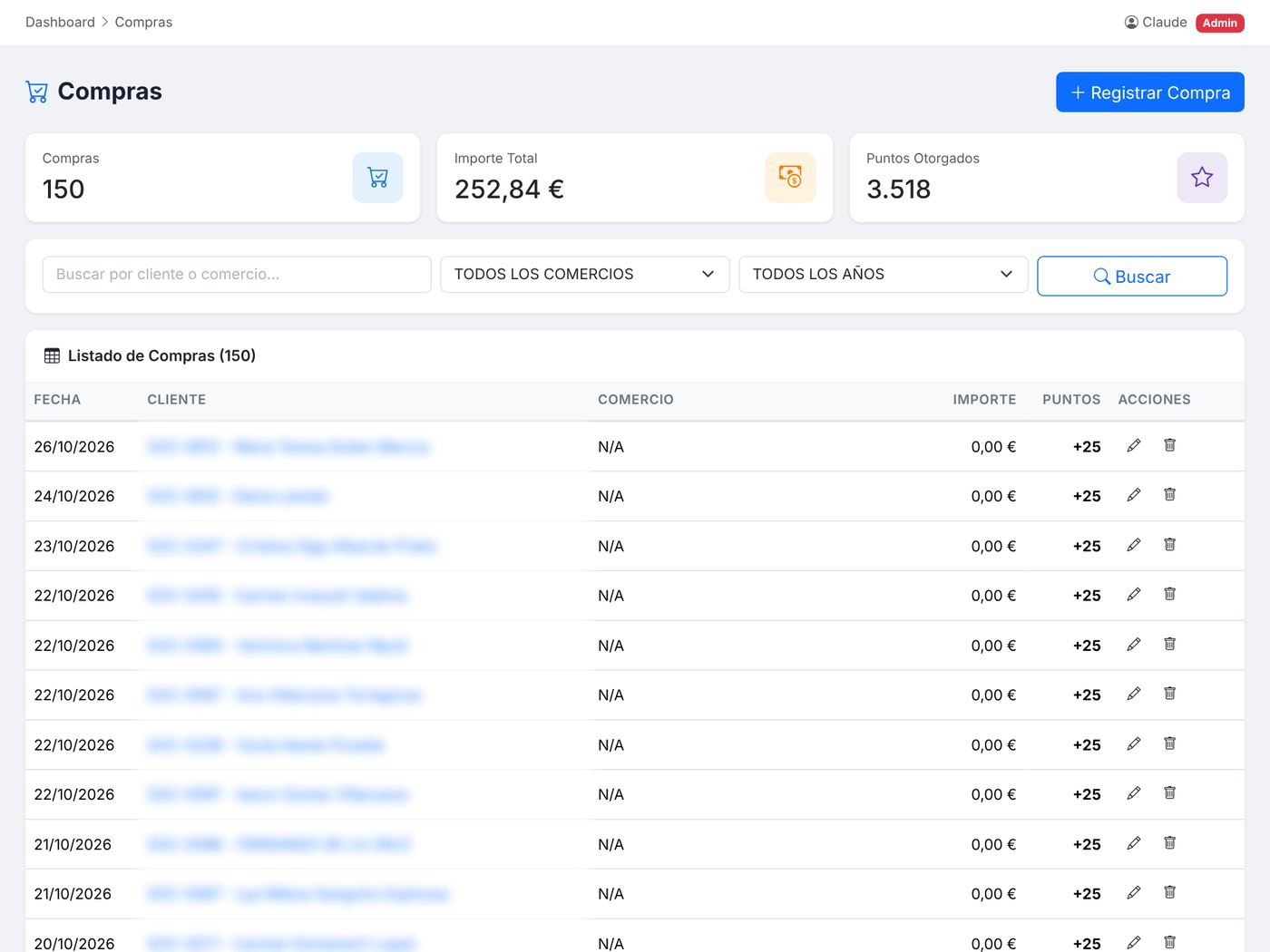Screen dimensions: 1270x952
Task: Click the IMPORTE column header
Action: tap(984, 400)
